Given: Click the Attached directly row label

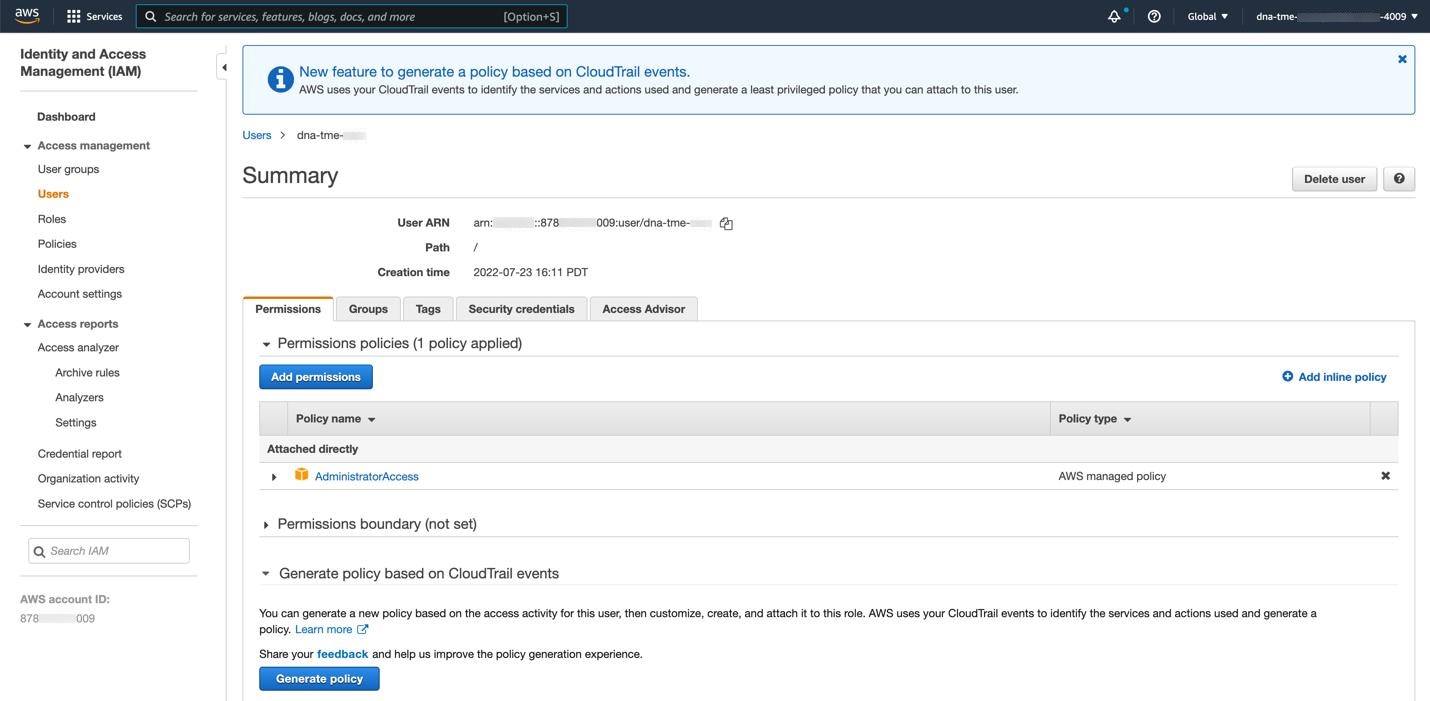Looking at the screenshot, I should (x=313, y=449).
